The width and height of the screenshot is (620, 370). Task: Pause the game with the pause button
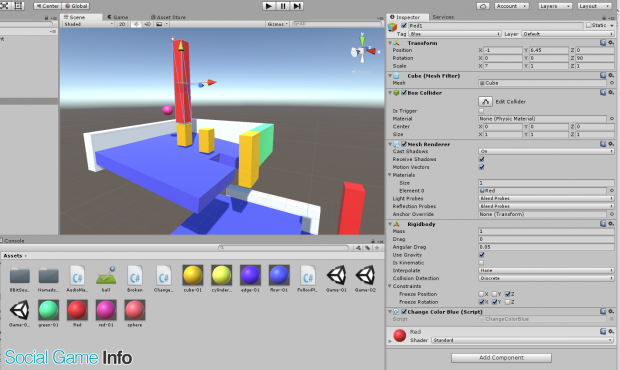283,6
